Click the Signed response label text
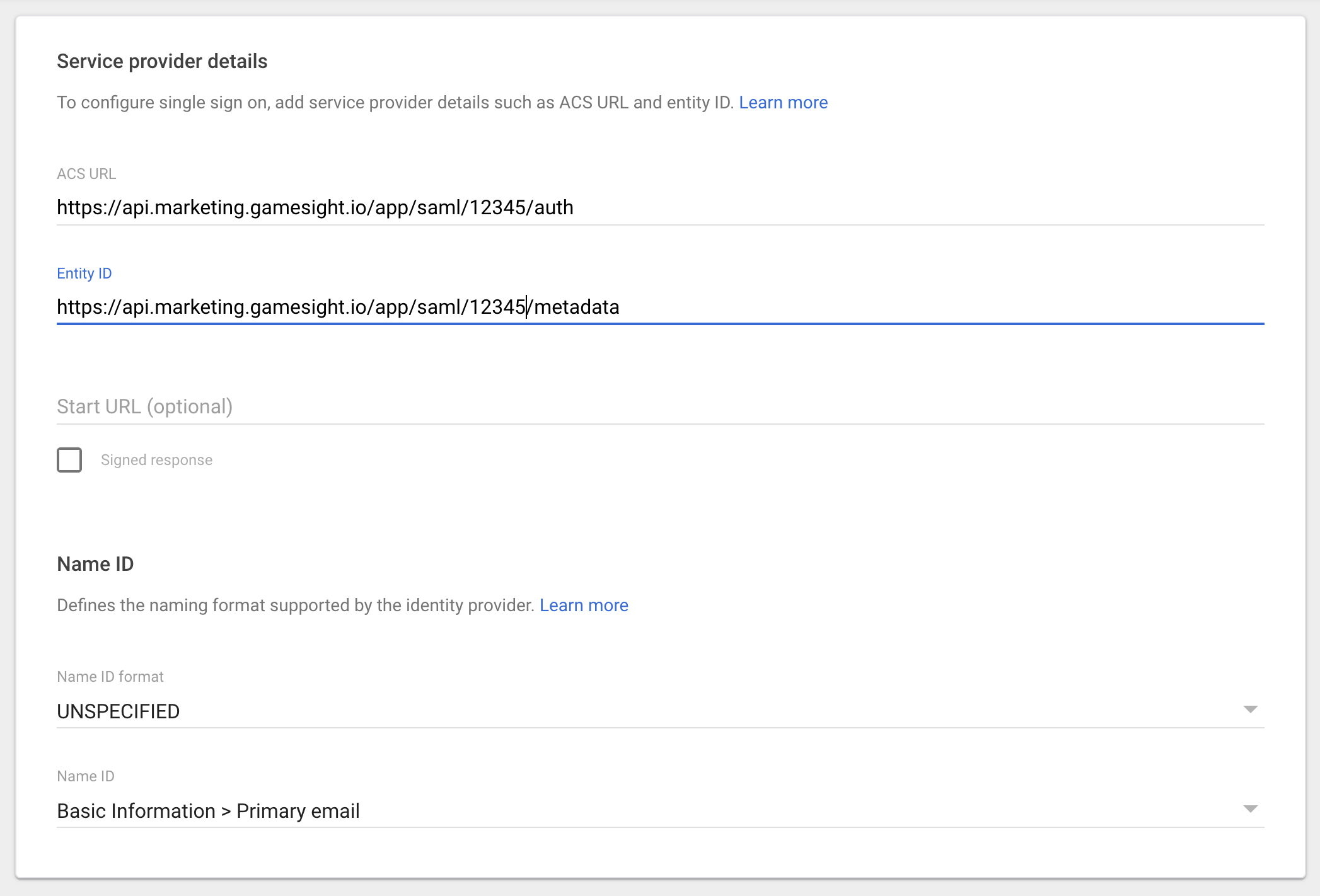 tap(156, 460)
